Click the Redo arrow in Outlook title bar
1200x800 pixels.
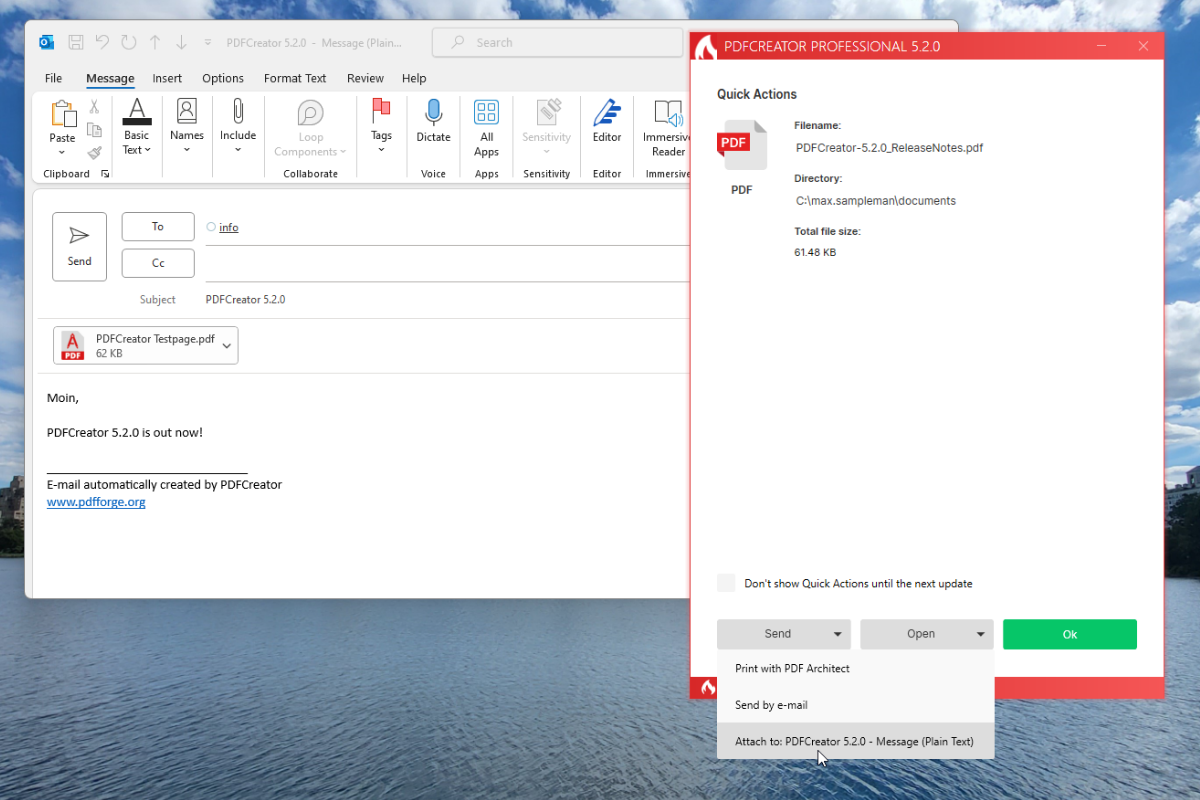(128, 42)
